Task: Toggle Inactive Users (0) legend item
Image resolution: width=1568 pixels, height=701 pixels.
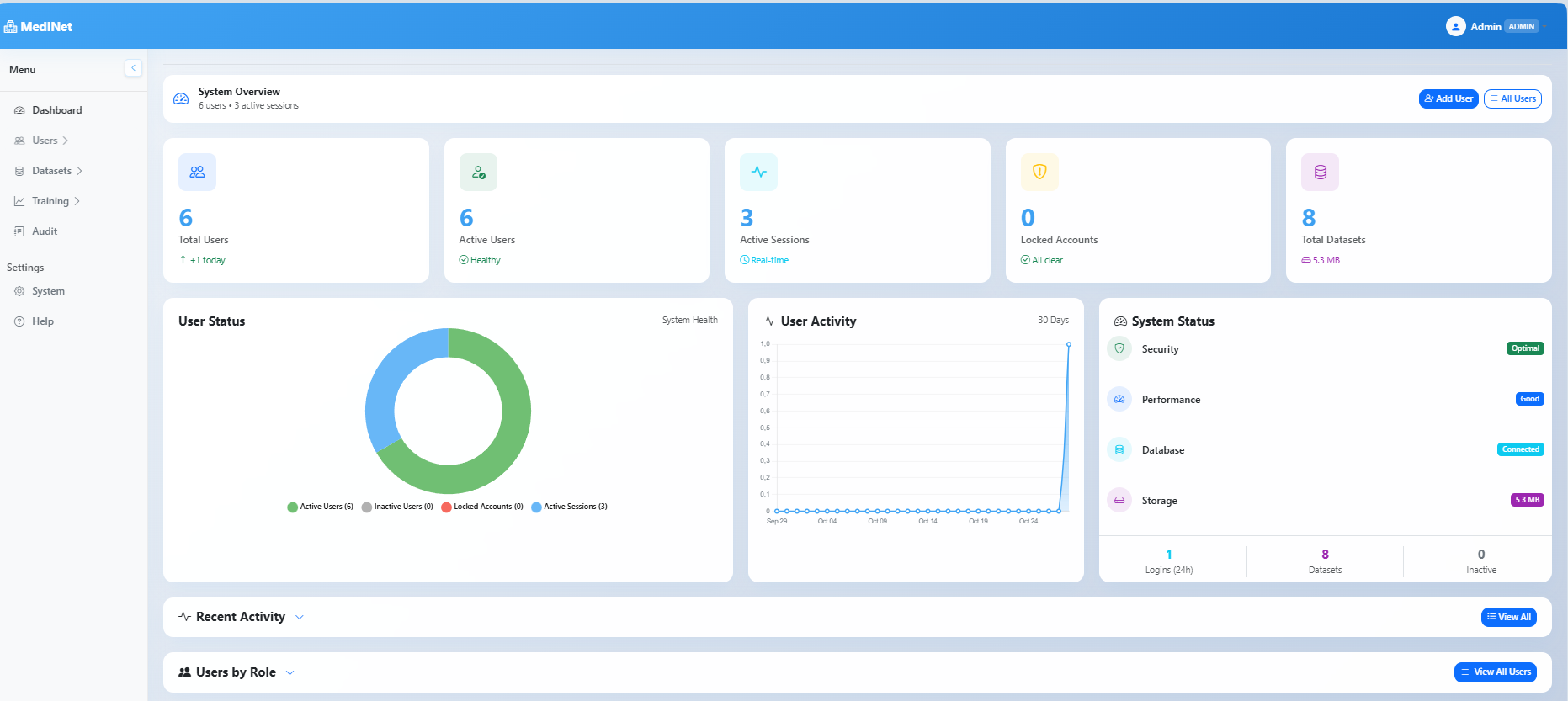Action: tap(397, 507)
